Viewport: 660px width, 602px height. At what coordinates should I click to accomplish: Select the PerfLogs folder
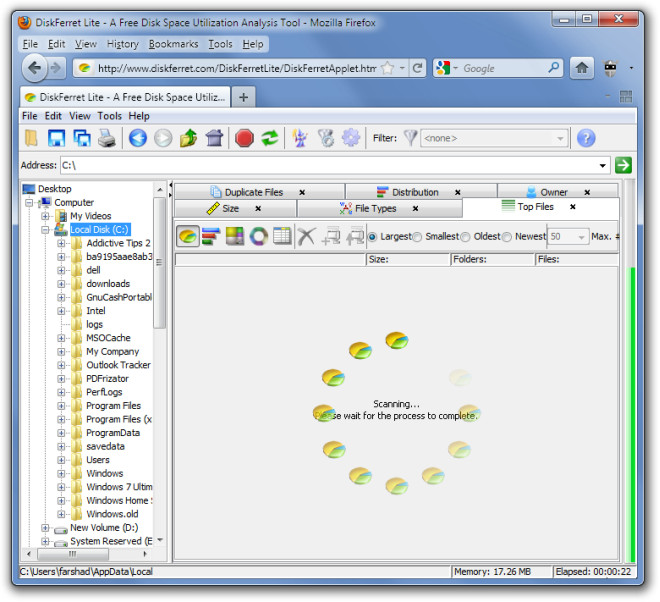[104, 392]
